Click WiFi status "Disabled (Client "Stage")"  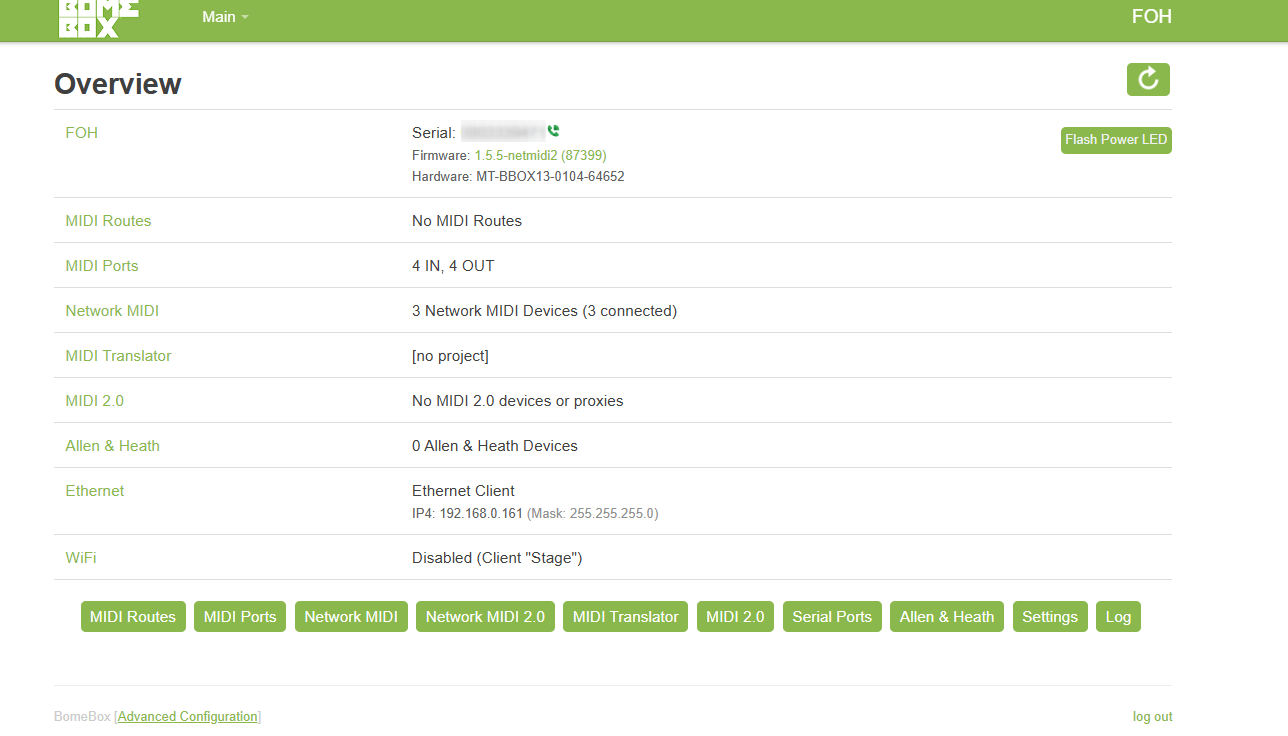point(497,557)
